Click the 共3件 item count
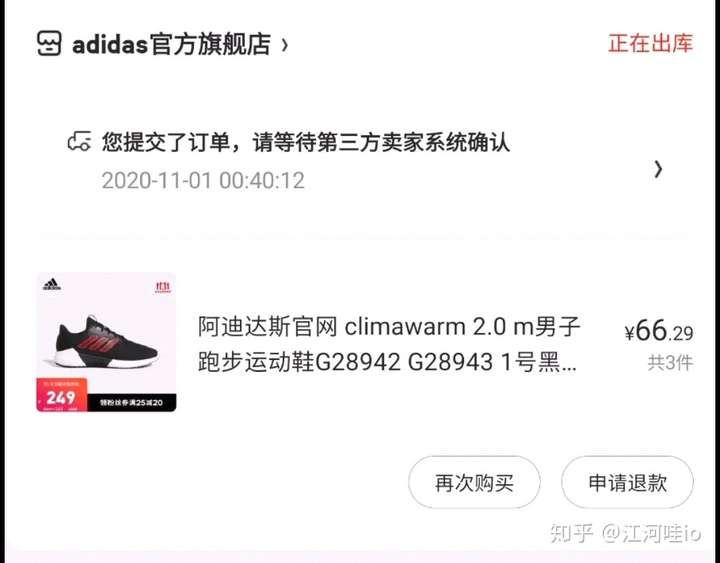Viewport: 720px width, 563px height. tap(670, 363)
